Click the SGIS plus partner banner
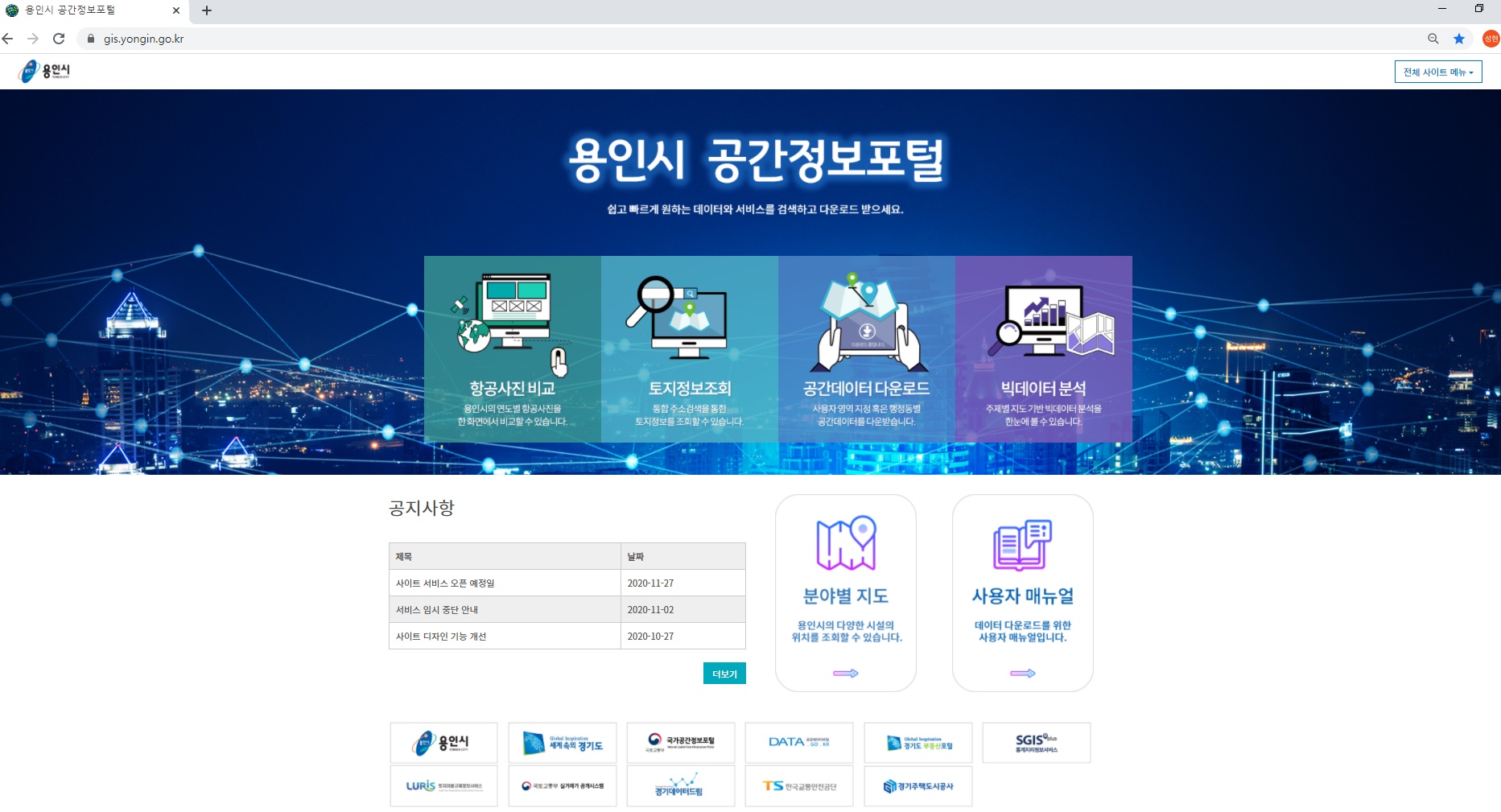This screenshot has width=1501, height=812. (1036, 742)
